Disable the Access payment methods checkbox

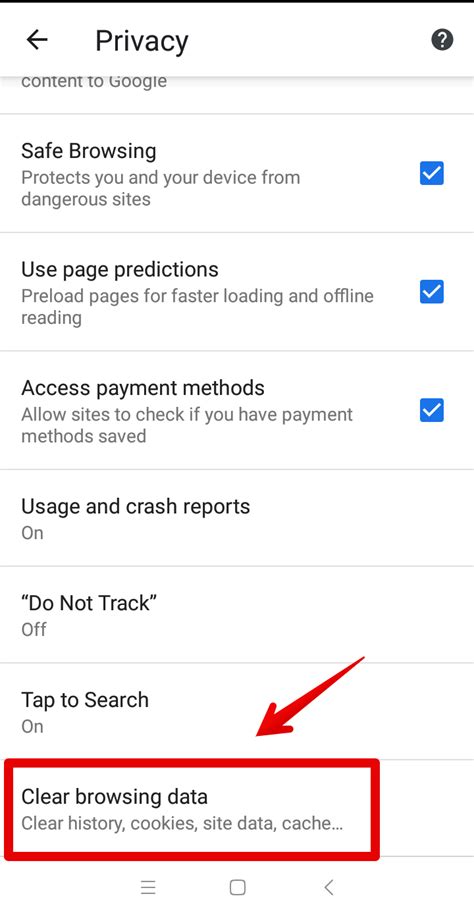click(432, 410)
